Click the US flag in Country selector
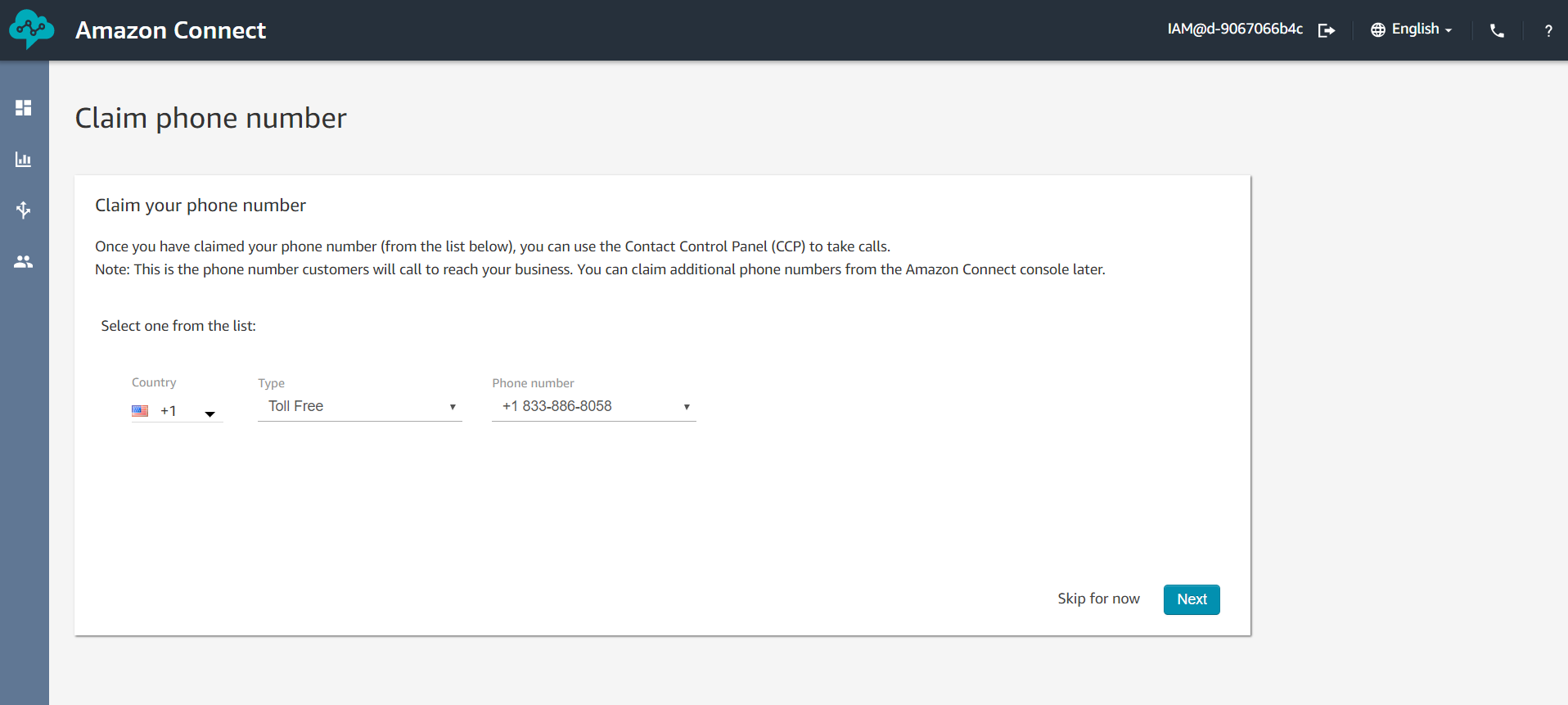Viewport: 1568px width, 705px height. tap(140, 411)
